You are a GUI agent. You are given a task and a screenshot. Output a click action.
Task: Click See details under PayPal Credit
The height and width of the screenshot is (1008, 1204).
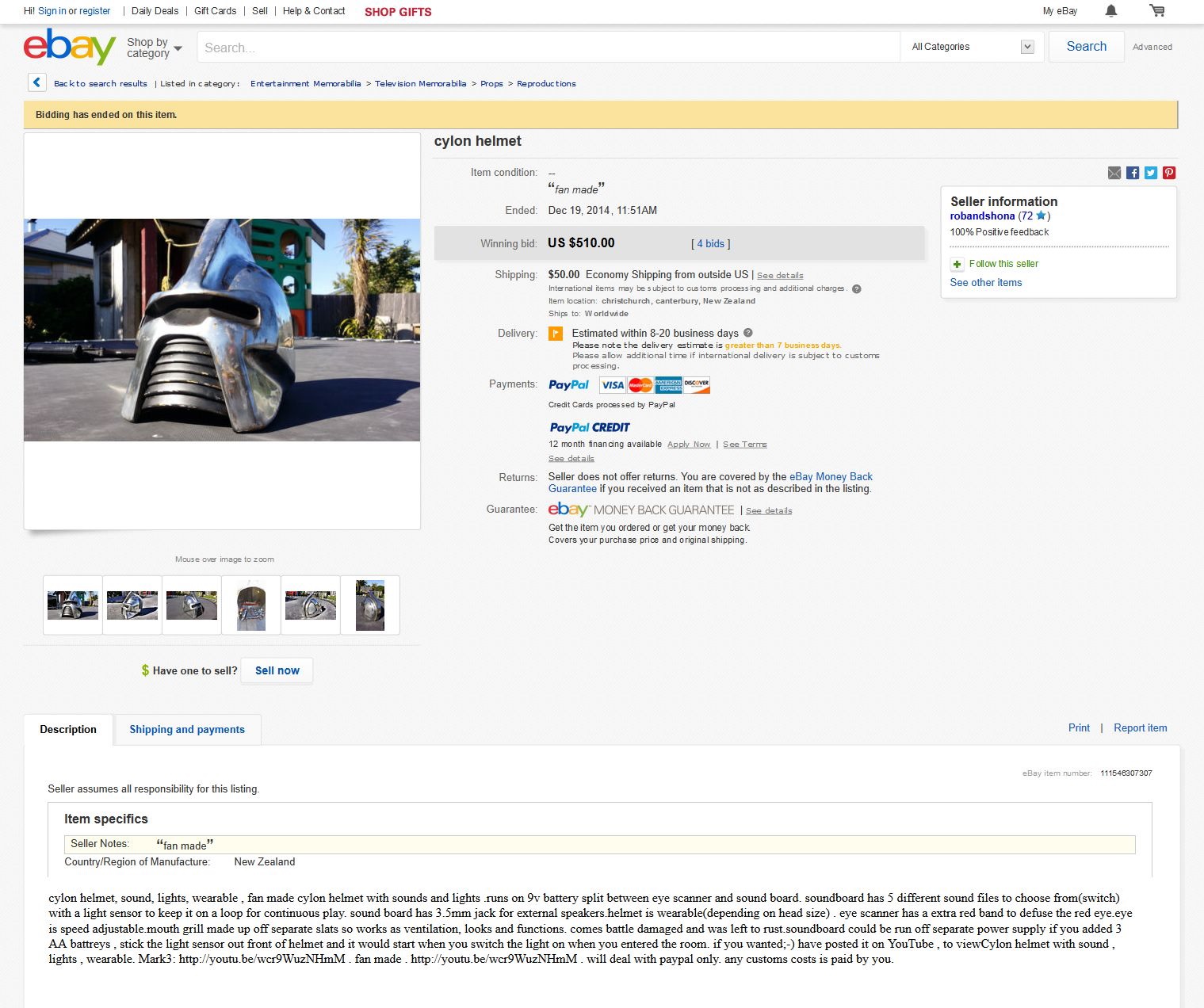(571, 459)
